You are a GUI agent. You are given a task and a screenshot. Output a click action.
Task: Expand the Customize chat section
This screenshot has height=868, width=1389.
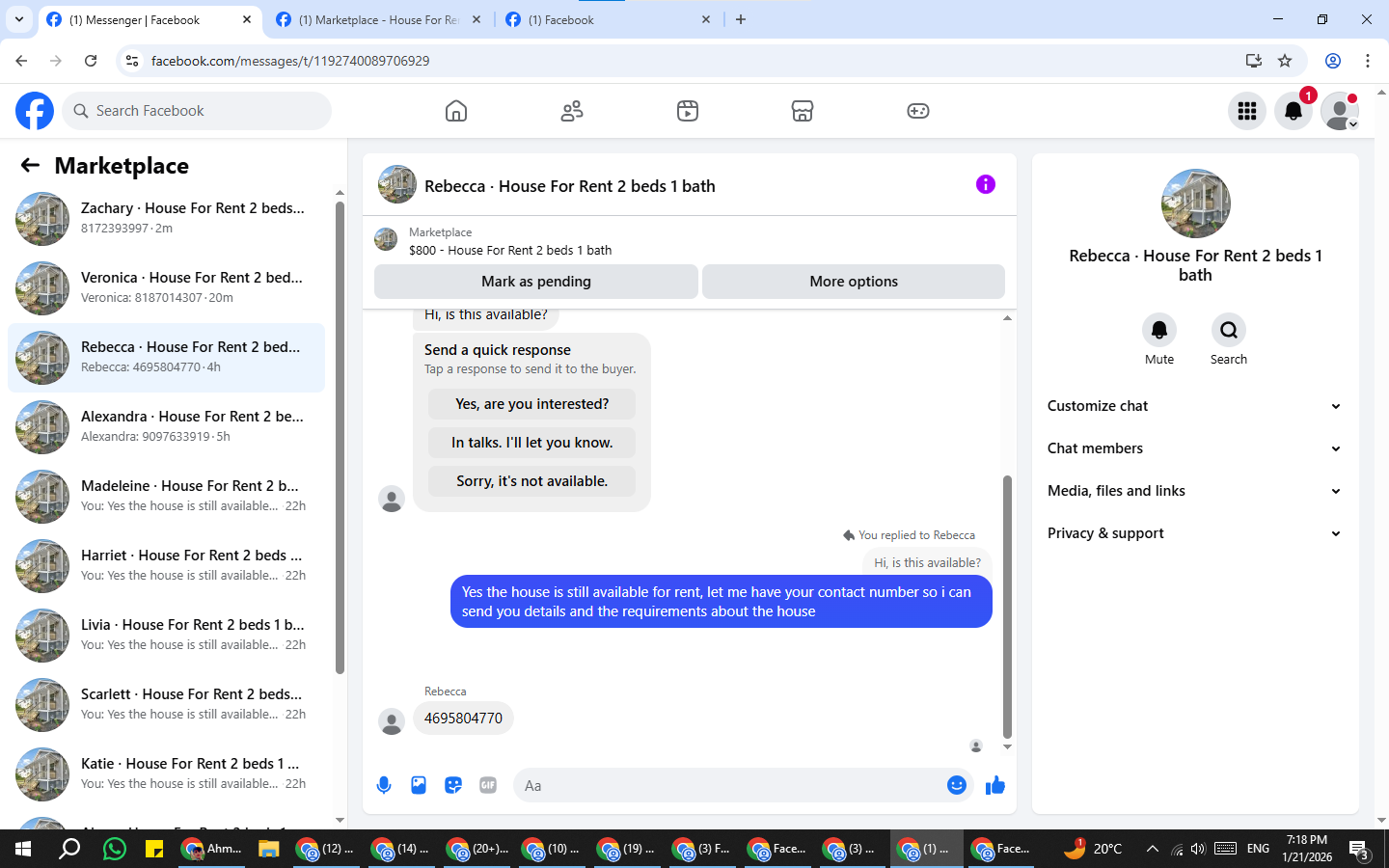(1195, 406)
